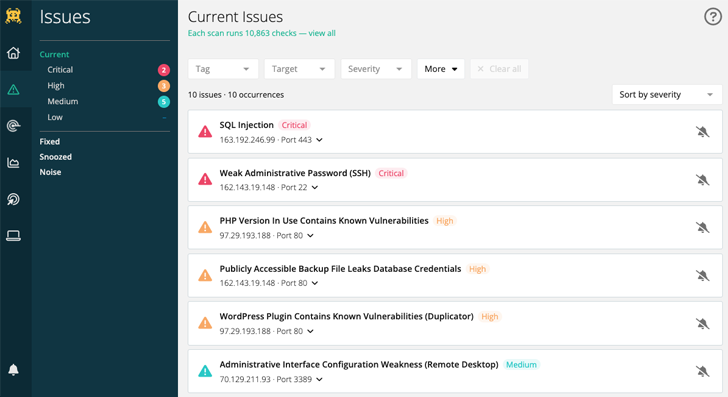The height and width of the screenshot is (397, 728).
Task: Filter by Low issues in sidebar
Action: tap(55, 117)
